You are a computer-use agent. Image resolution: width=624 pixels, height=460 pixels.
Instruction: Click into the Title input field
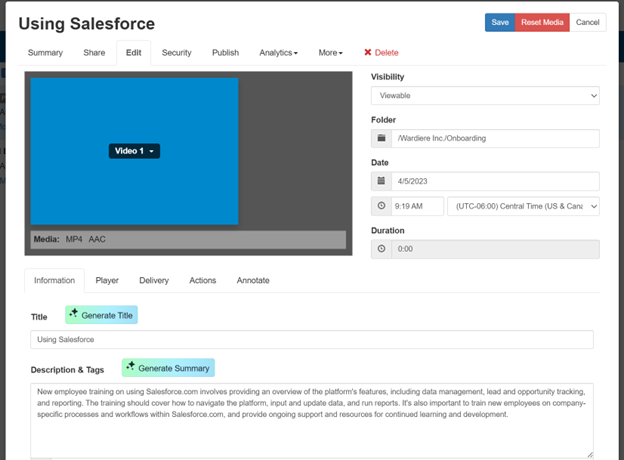pos(311,340)
